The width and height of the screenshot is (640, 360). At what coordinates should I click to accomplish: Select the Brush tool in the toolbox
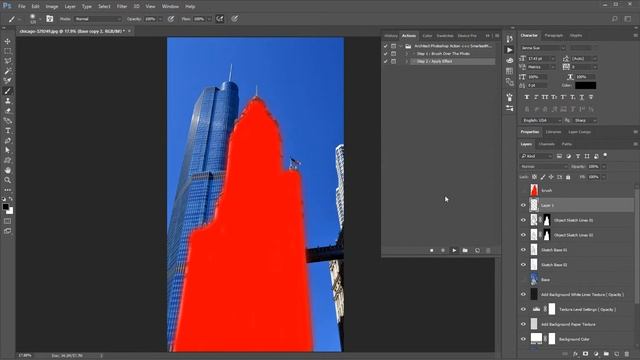8,91
